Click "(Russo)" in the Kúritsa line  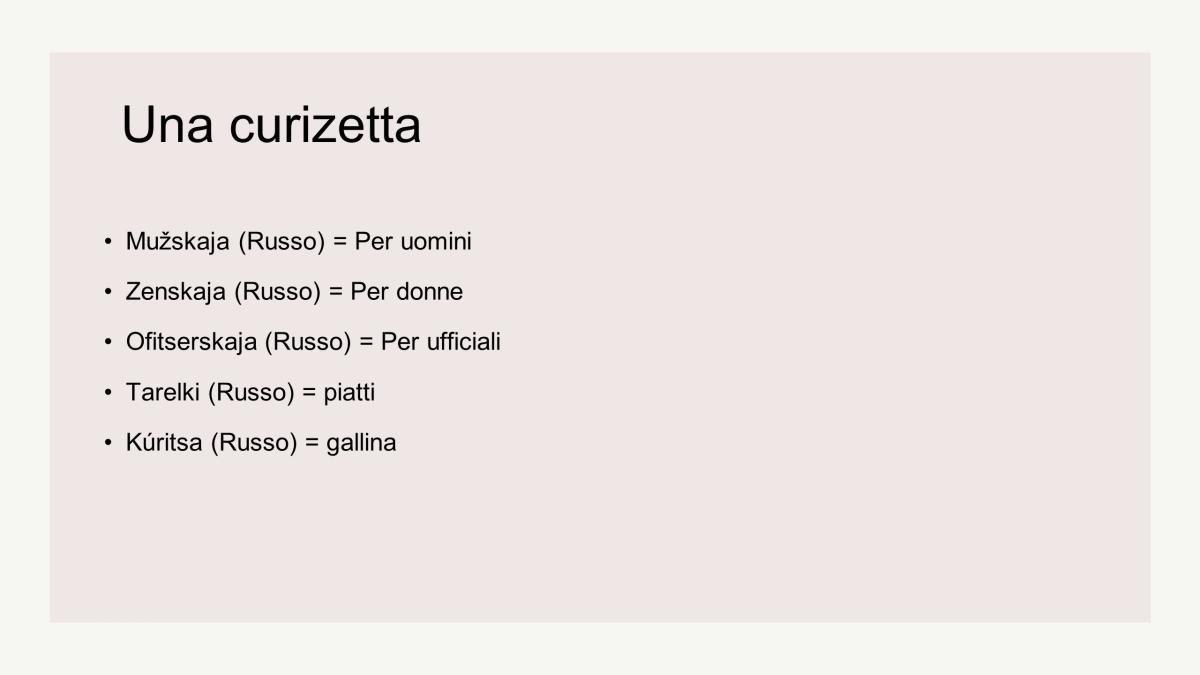[x=254, y=442]
